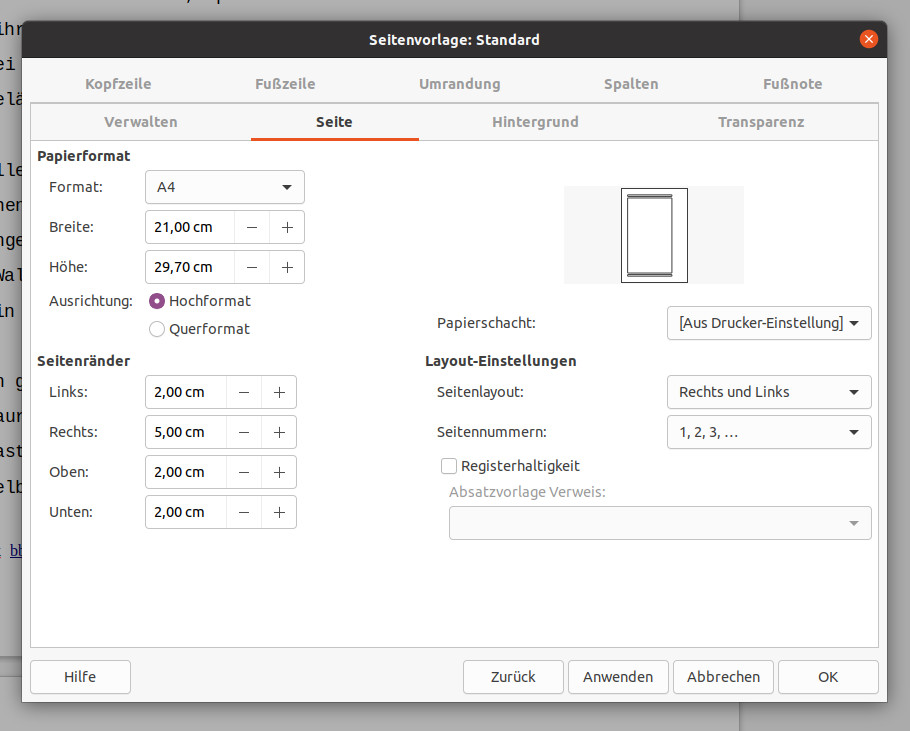
Task: Click the page layout preview thumbnail
Action: 654,235
